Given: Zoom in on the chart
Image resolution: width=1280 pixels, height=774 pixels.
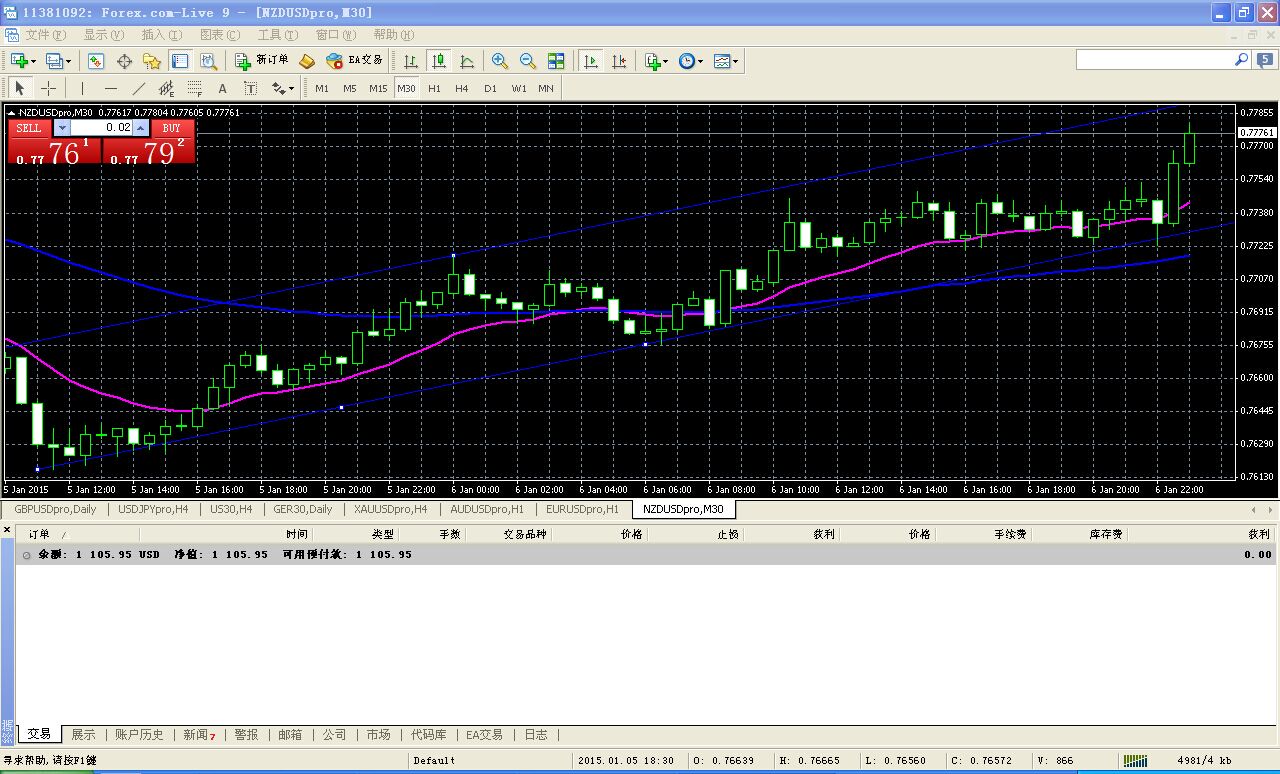Looking at the screenshot, I should (x=500, y=61).
